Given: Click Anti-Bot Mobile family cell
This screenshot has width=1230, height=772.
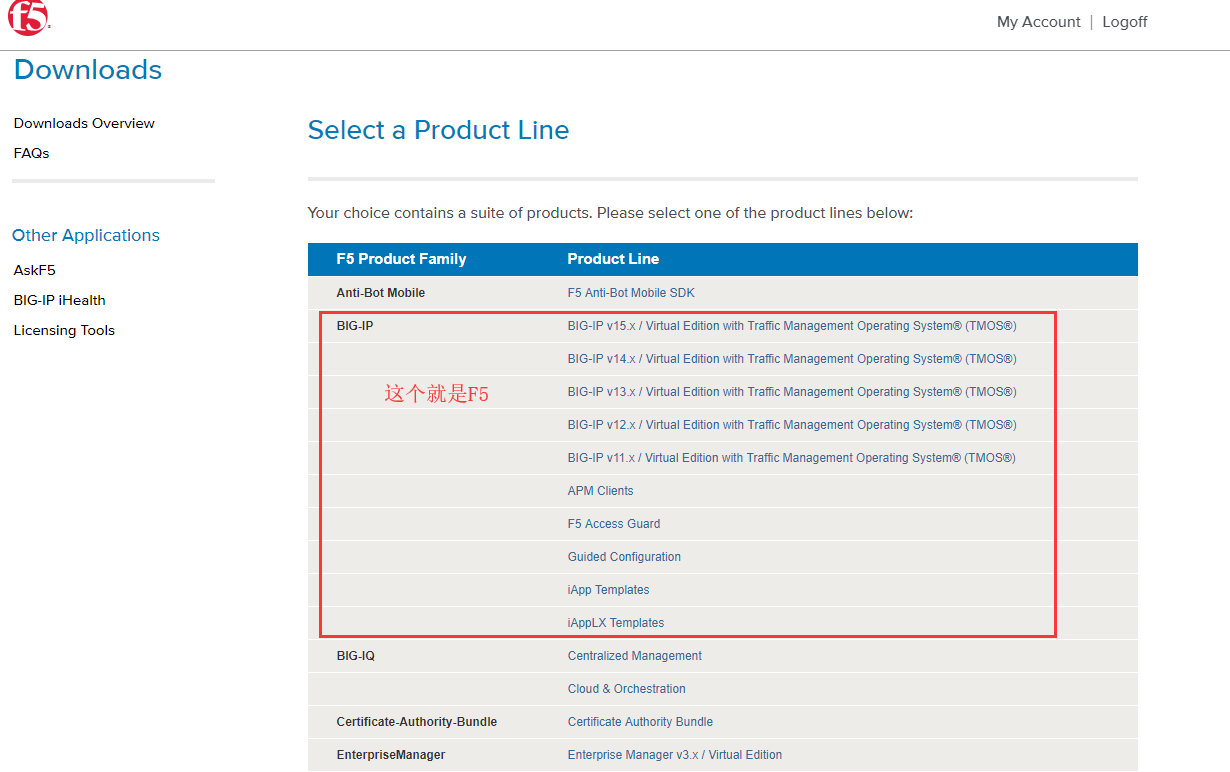Looking at the screenshot, I should point(381,293).
